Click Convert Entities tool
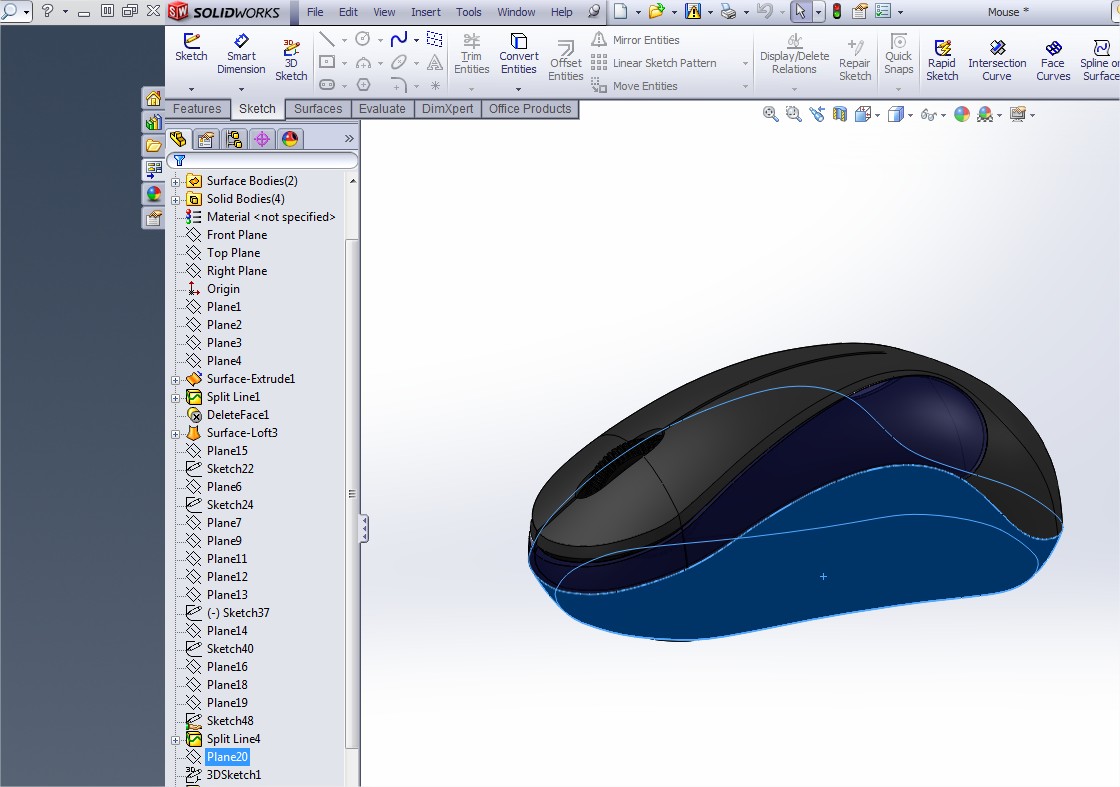This screenshot has width=1120, height=787. tap(519, 54)
